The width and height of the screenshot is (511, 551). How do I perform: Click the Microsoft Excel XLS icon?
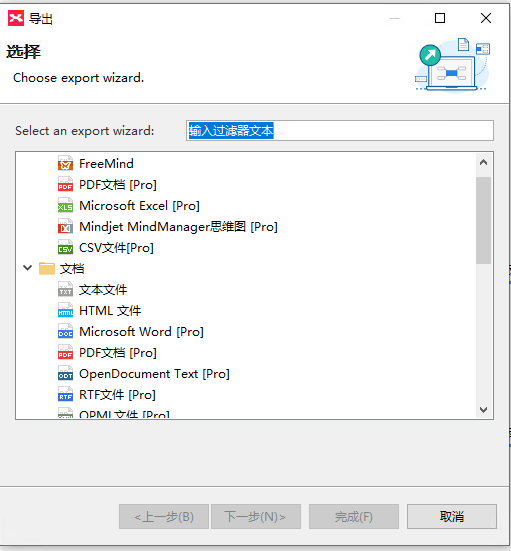coord(65,206)
